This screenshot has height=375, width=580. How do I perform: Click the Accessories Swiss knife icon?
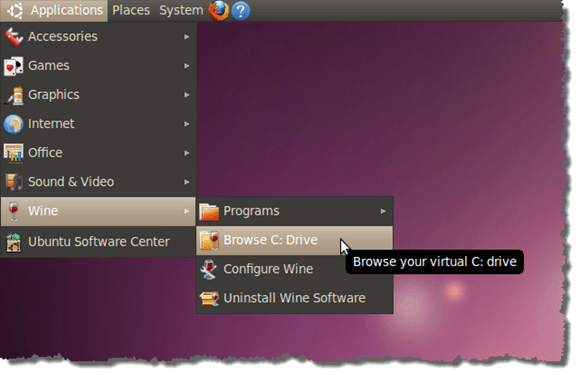click(x=13, y=37)
